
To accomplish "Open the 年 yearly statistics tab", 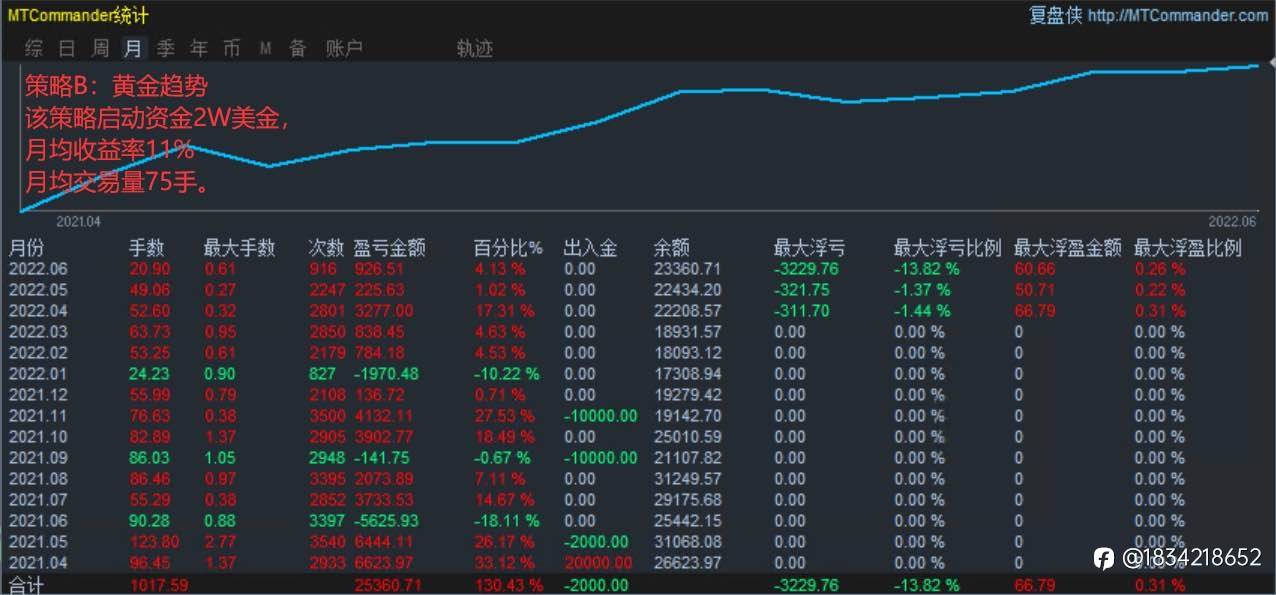I will click(199, 48).
